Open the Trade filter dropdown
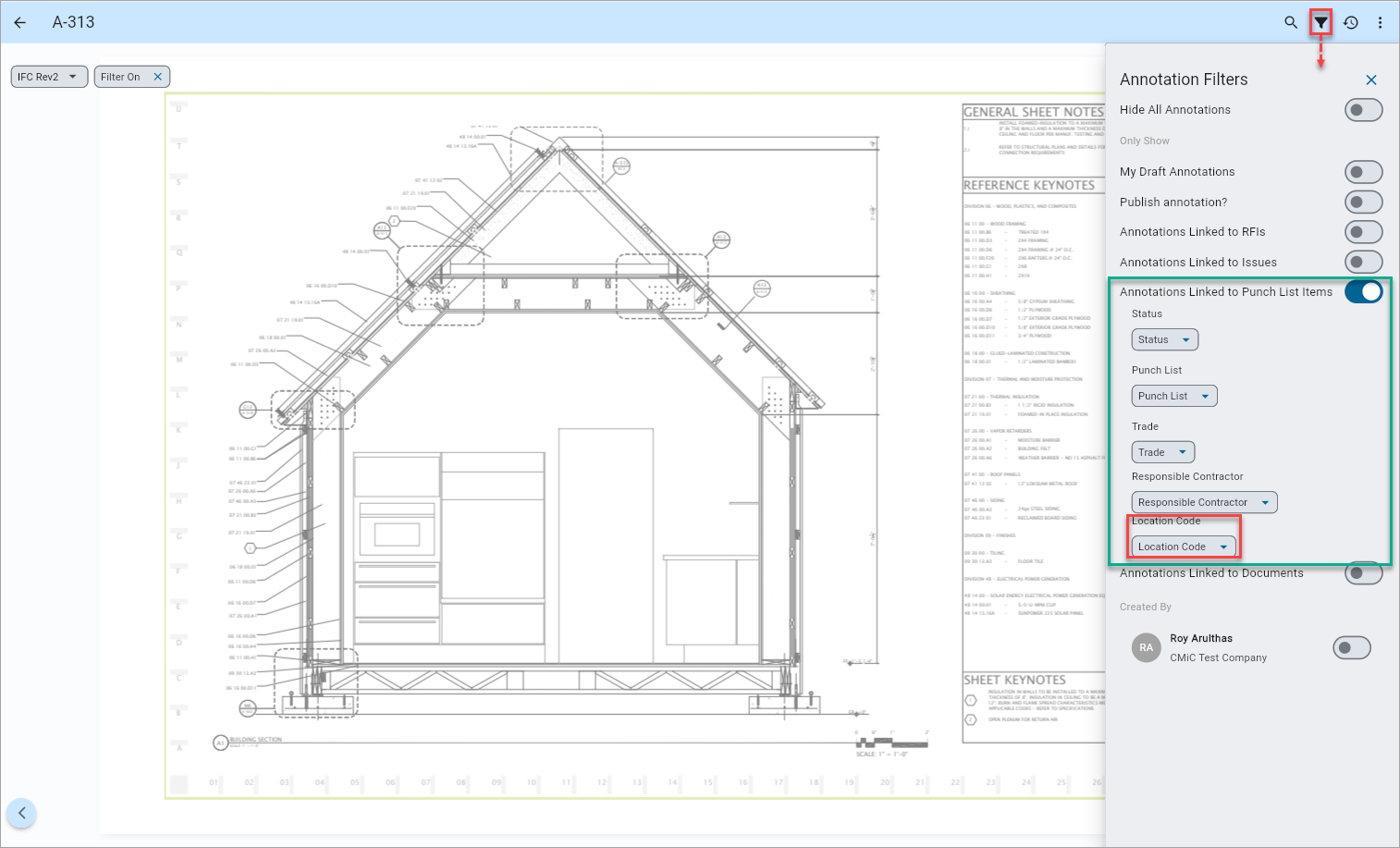This screenshot has width=1400, height=848. [1163, 452]
